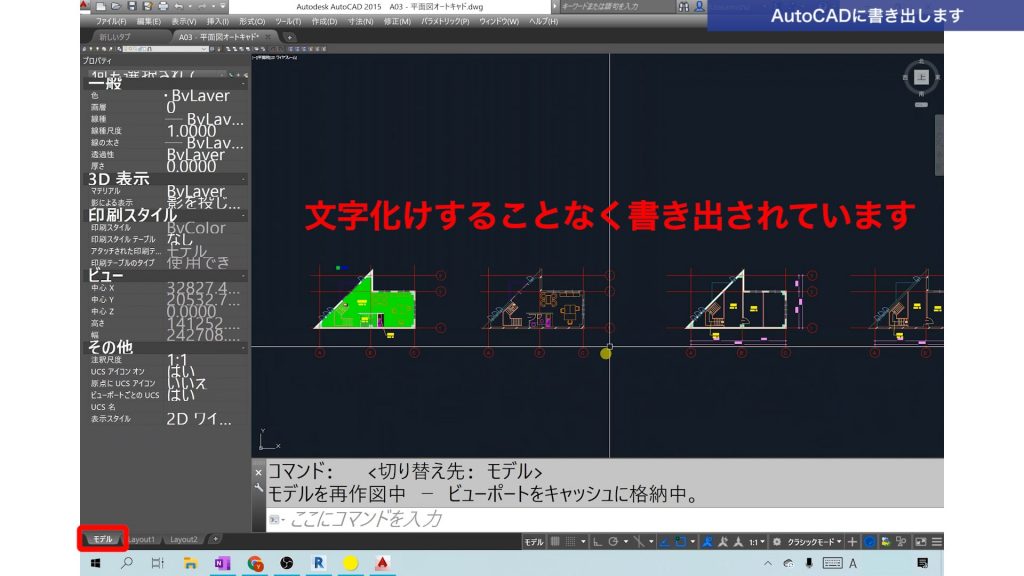
Task: Click the 1:1 annotation scale icon
Action: [754, 540]
